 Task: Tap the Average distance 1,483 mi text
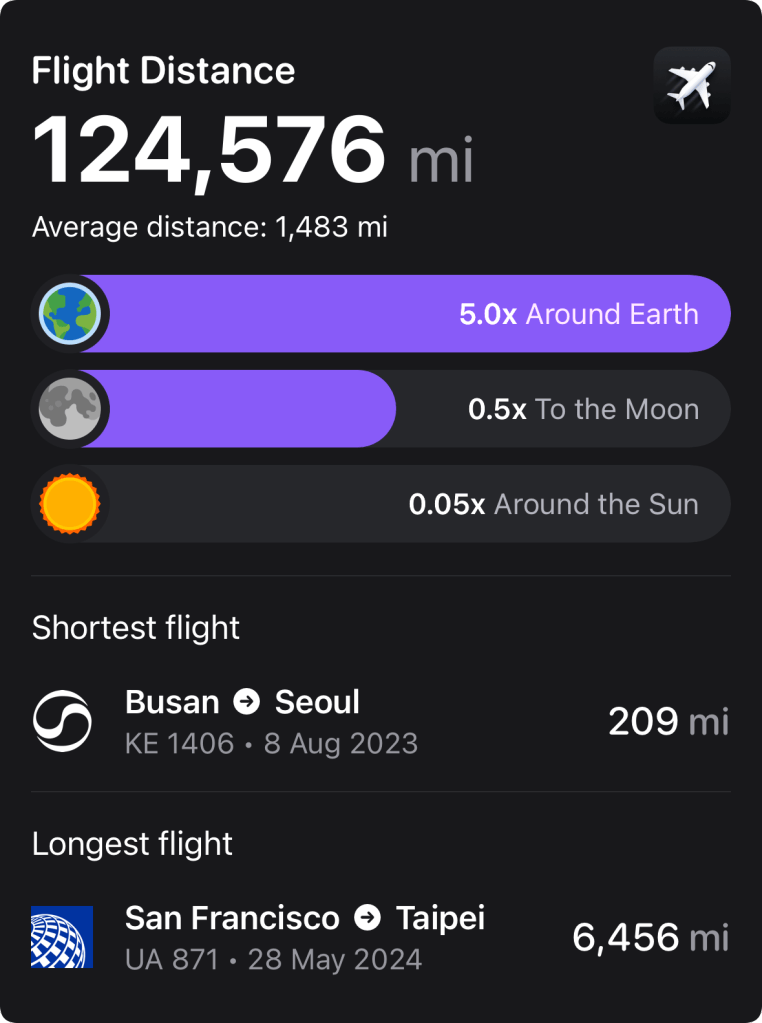(x=209, y=227)
